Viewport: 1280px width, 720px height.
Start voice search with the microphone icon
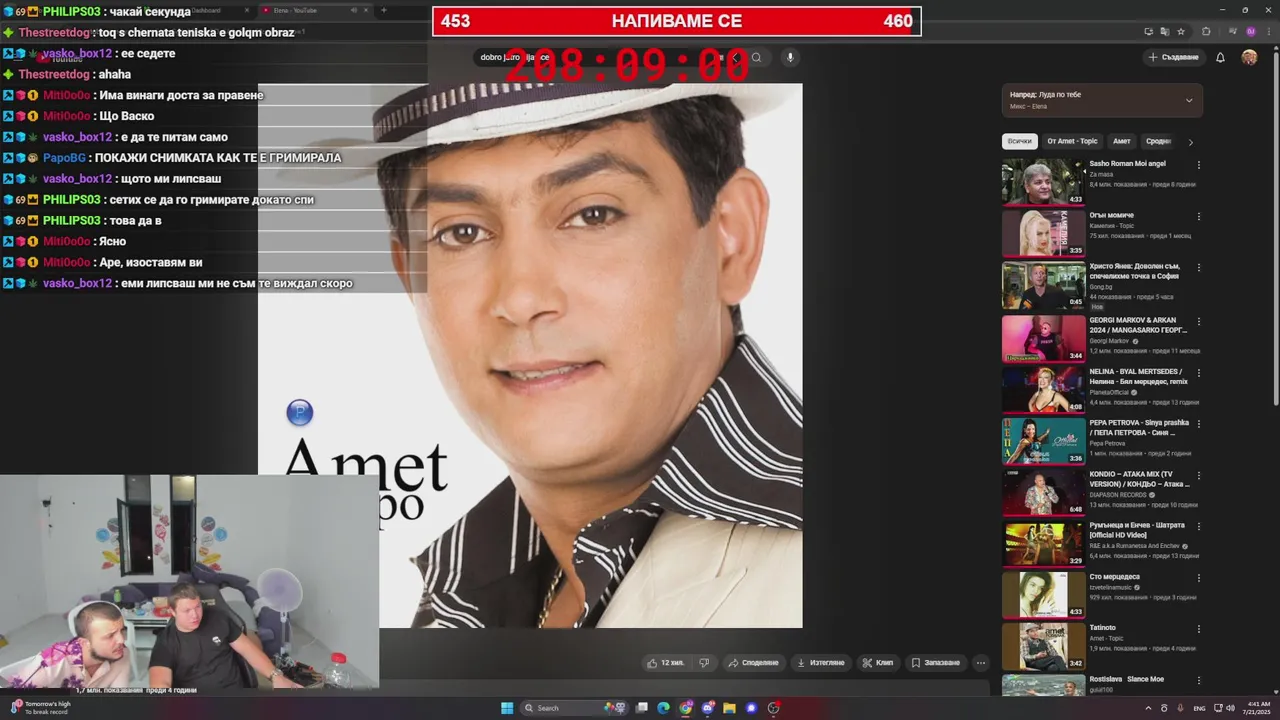(790, 57)
